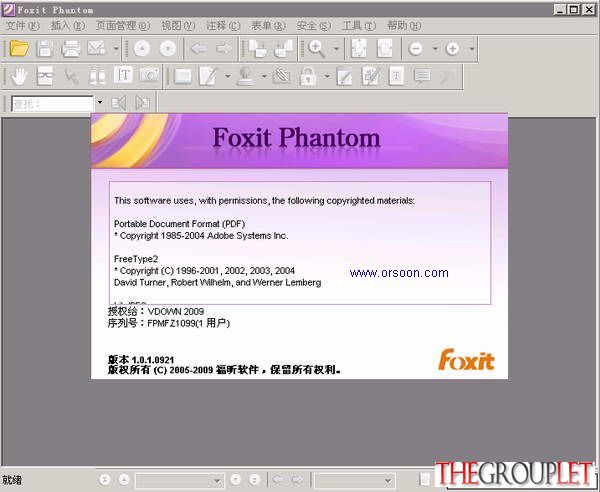
Task: Open the 页面管理 menu
Action: [x=123, y=26]
